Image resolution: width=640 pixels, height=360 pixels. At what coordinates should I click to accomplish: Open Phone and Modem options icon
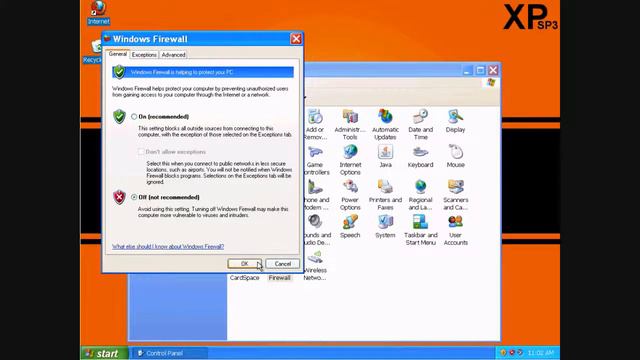coord(315,187)
